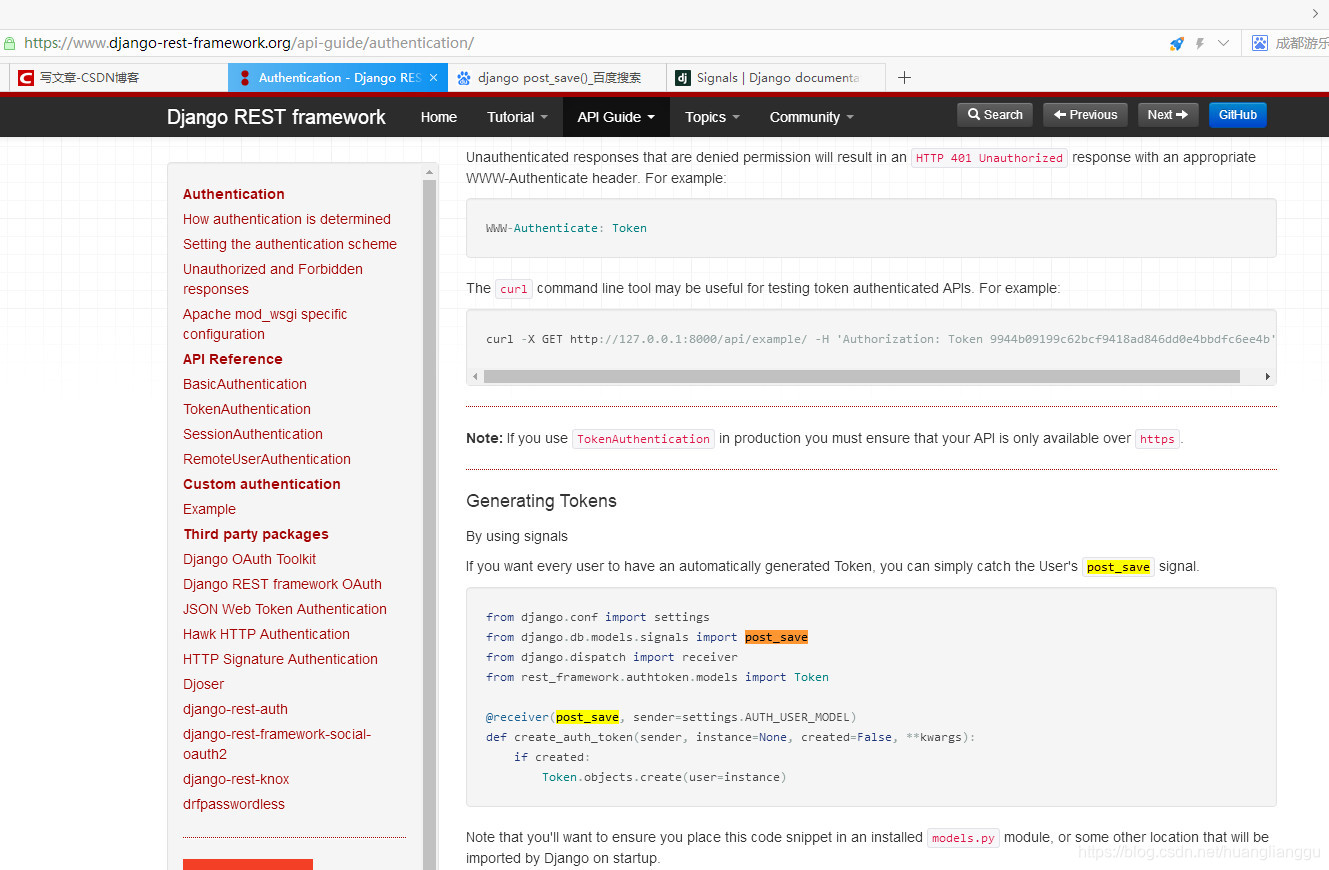
Task: Click the Baidu paw search engine icon
Action: 1259,43
